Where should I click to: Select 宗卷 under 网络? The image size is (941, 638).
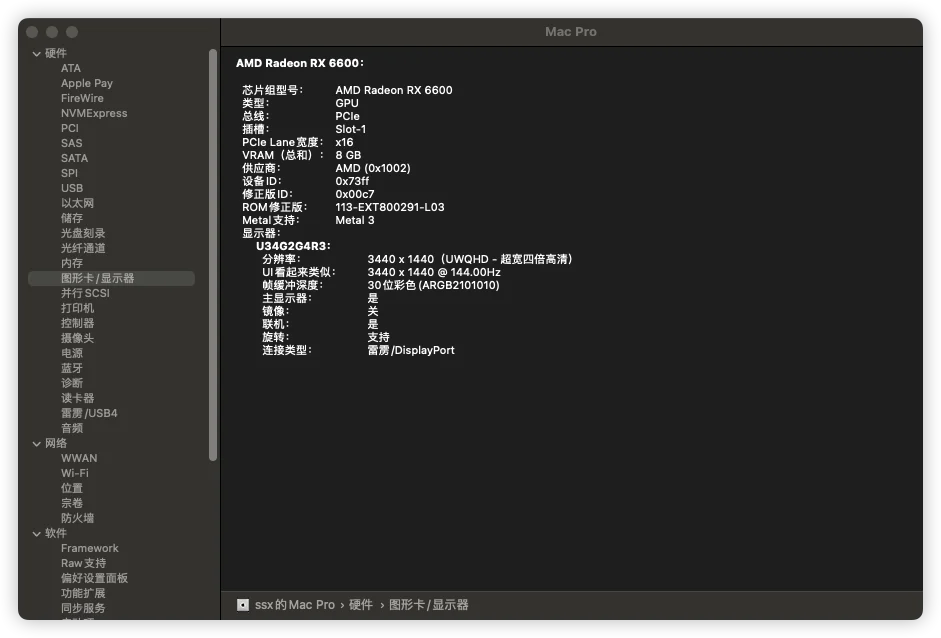click(x=72, y=504)
